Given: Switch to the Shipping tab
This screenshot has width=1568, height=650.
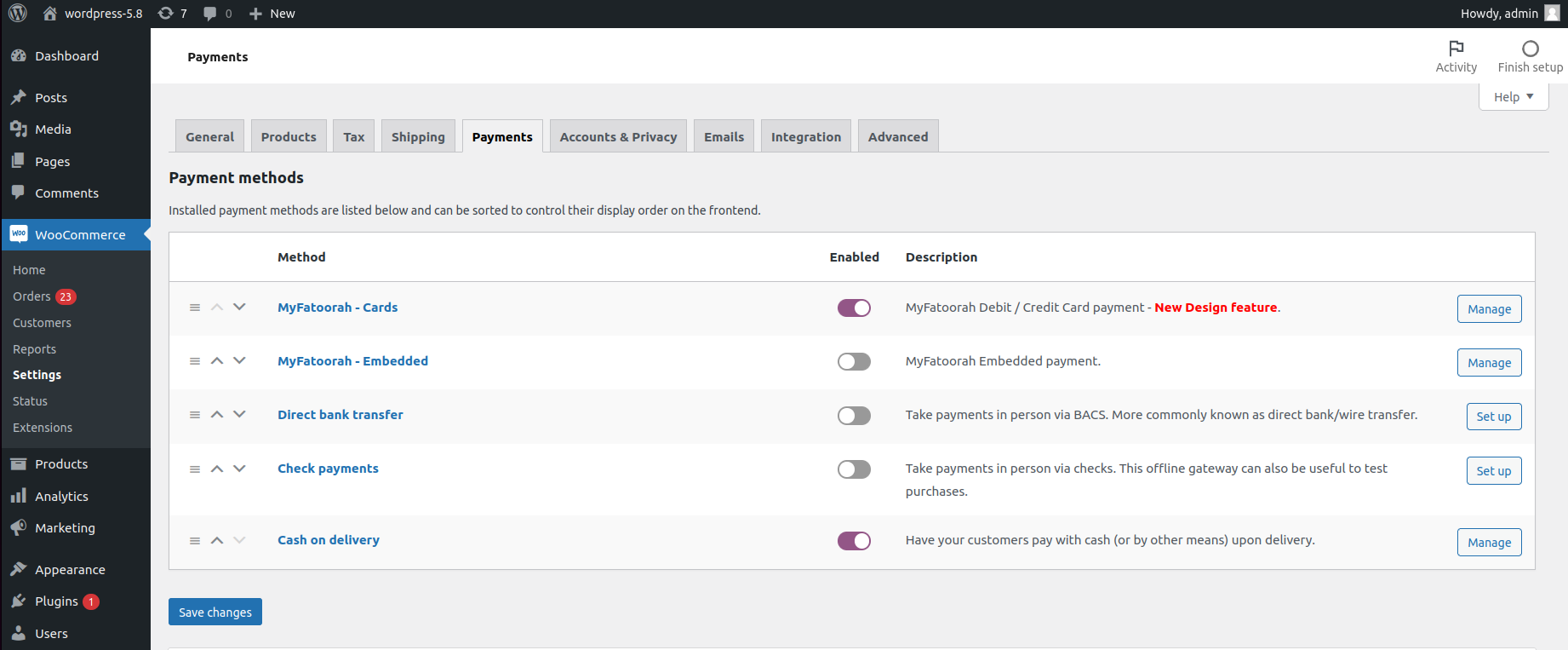Looking at the screenshot, I should tap(418, 136).
